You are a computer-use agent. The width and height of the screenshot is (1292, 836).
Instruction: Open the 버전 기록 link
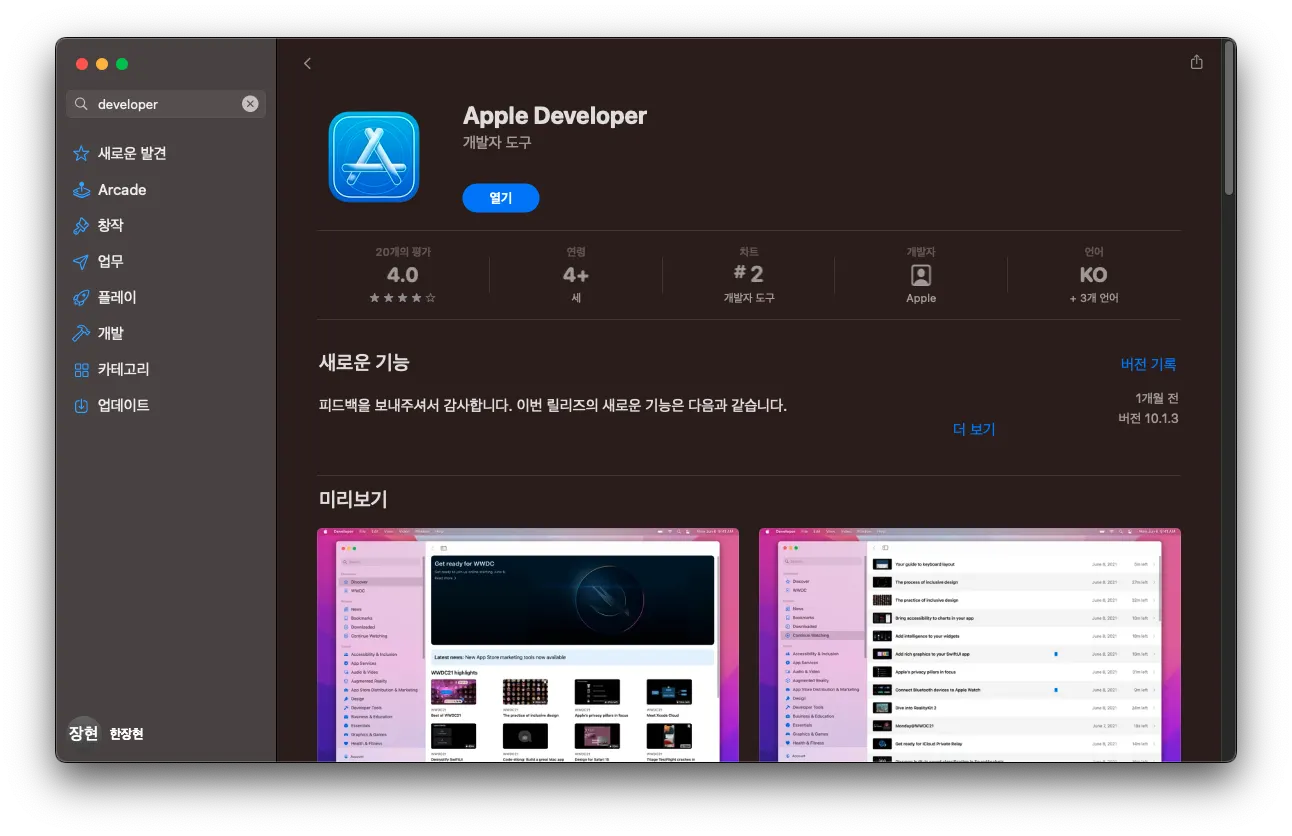pyautogui.click(x=1149, y=365)
